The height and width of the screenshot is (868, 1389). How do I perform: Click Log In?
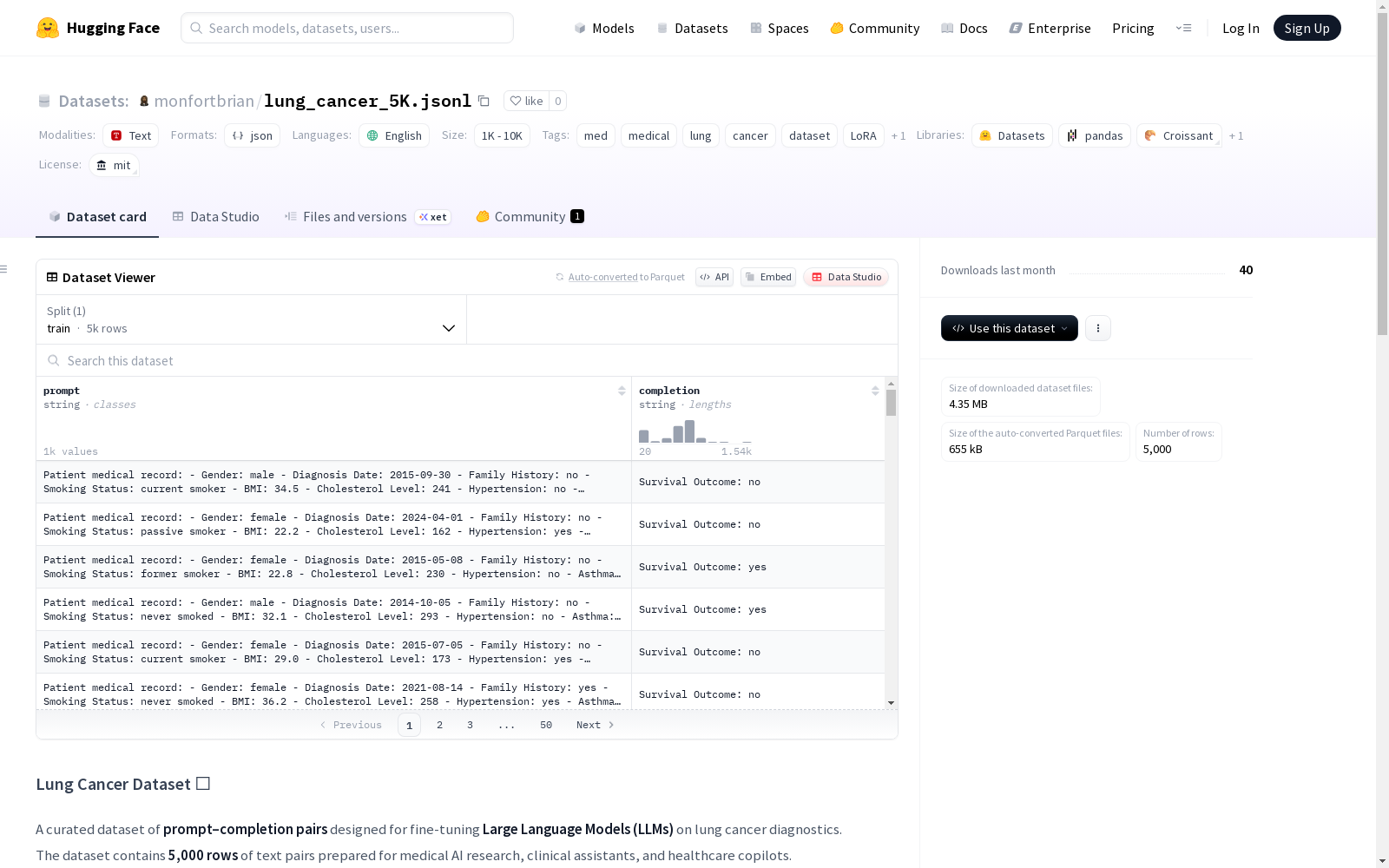1241,28
